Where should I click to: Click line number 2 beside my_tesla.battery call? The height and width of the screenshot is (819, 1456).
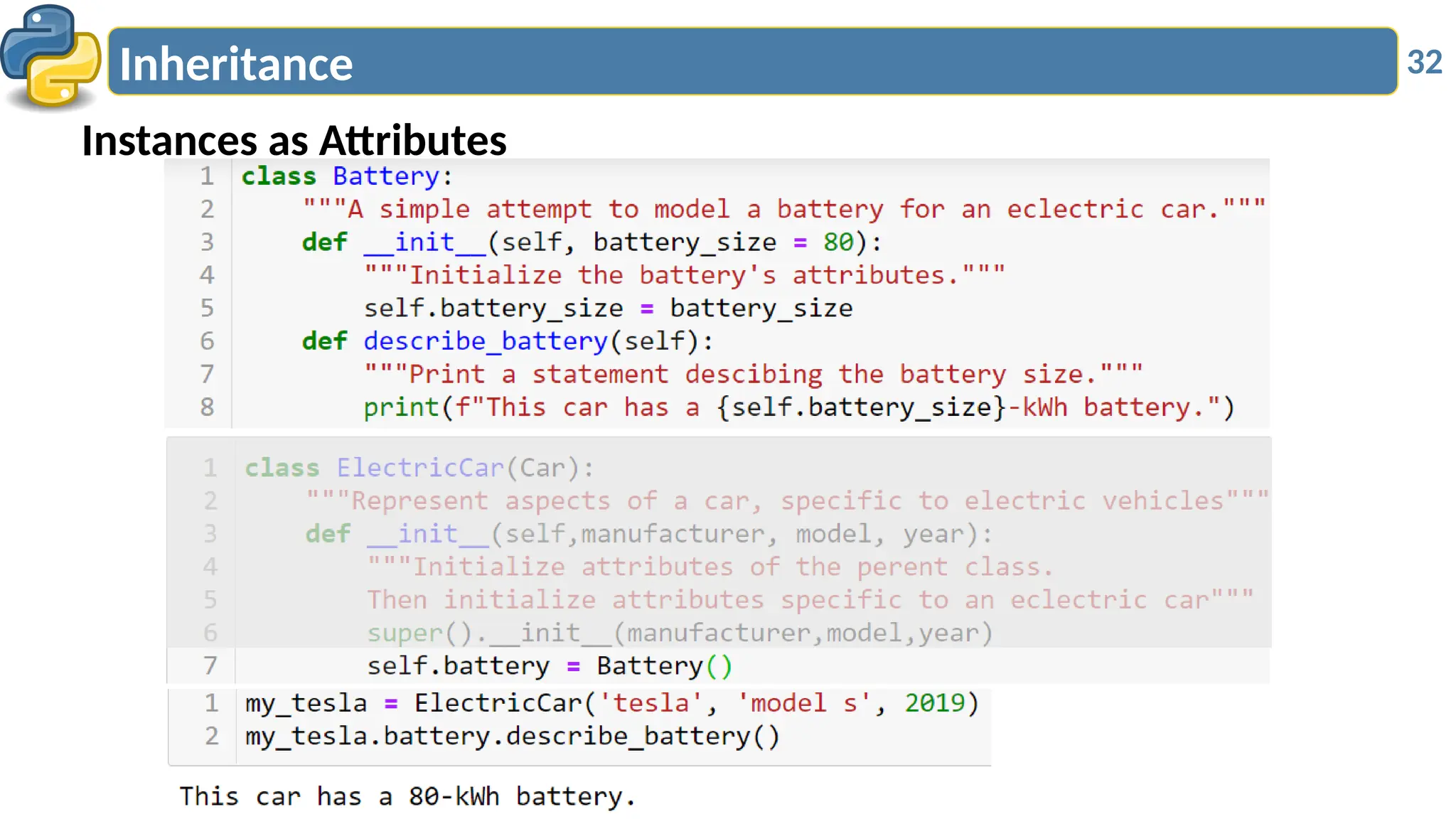tap(211, 736)
